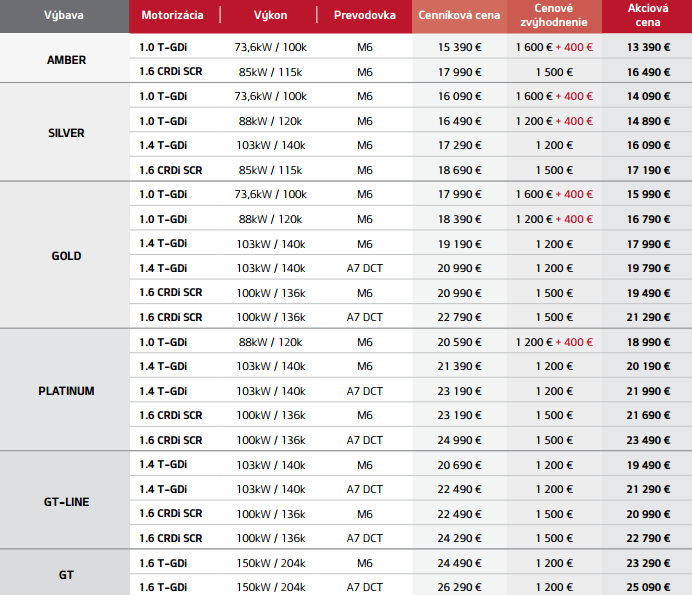The image size is (692, 595).
Task: Select the Cenové zvýhodnenie header
Action: 554,15
